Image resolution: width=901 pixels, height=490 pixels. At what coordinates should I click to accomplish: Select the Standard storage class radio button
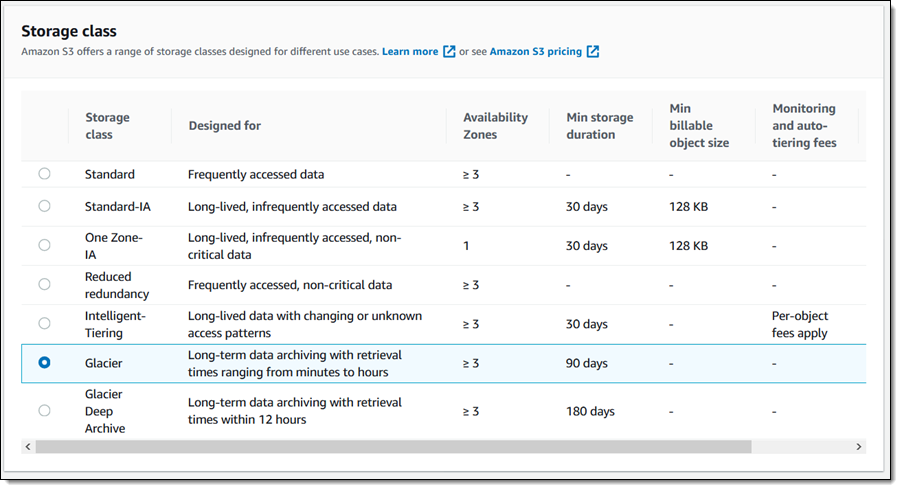[x=44, y=174]
